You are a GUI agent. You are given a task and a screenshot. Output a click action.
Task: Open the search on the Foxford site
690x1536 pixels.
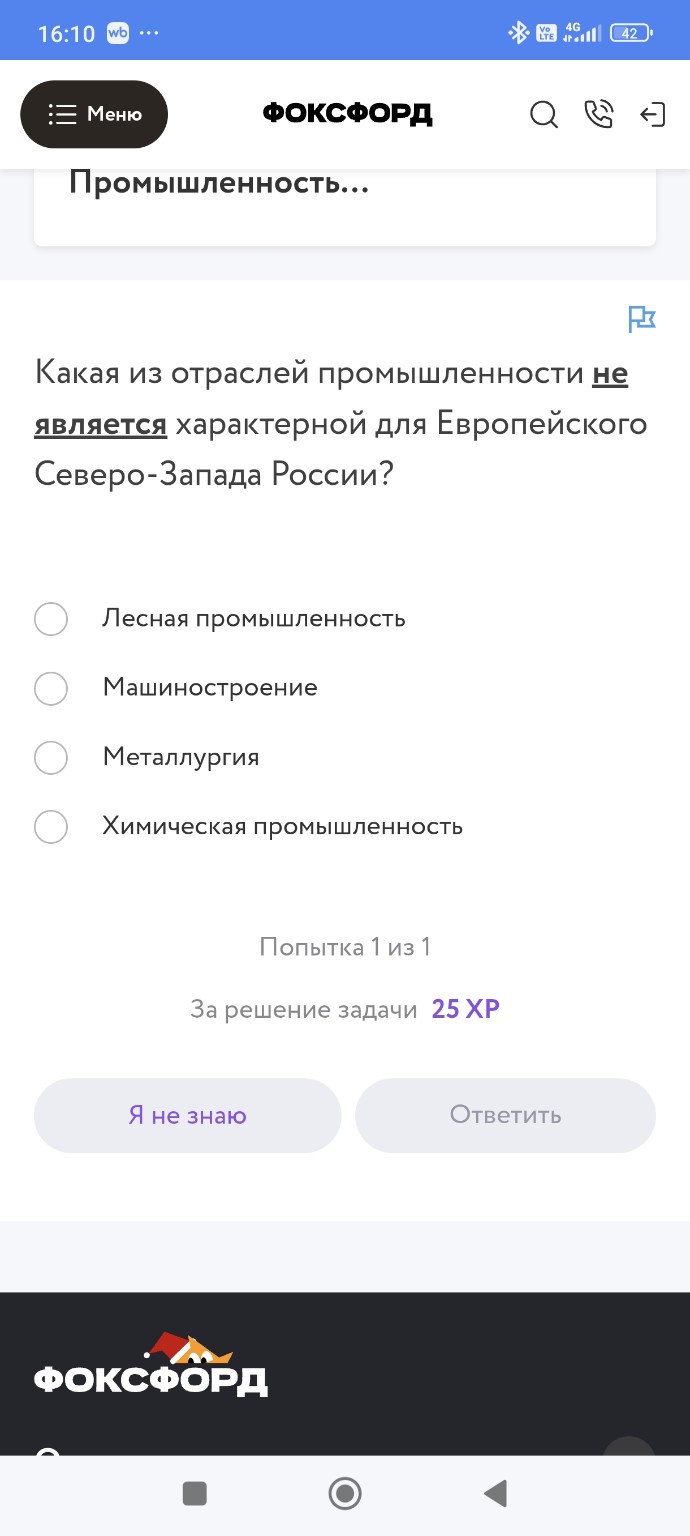coord(544,115)
